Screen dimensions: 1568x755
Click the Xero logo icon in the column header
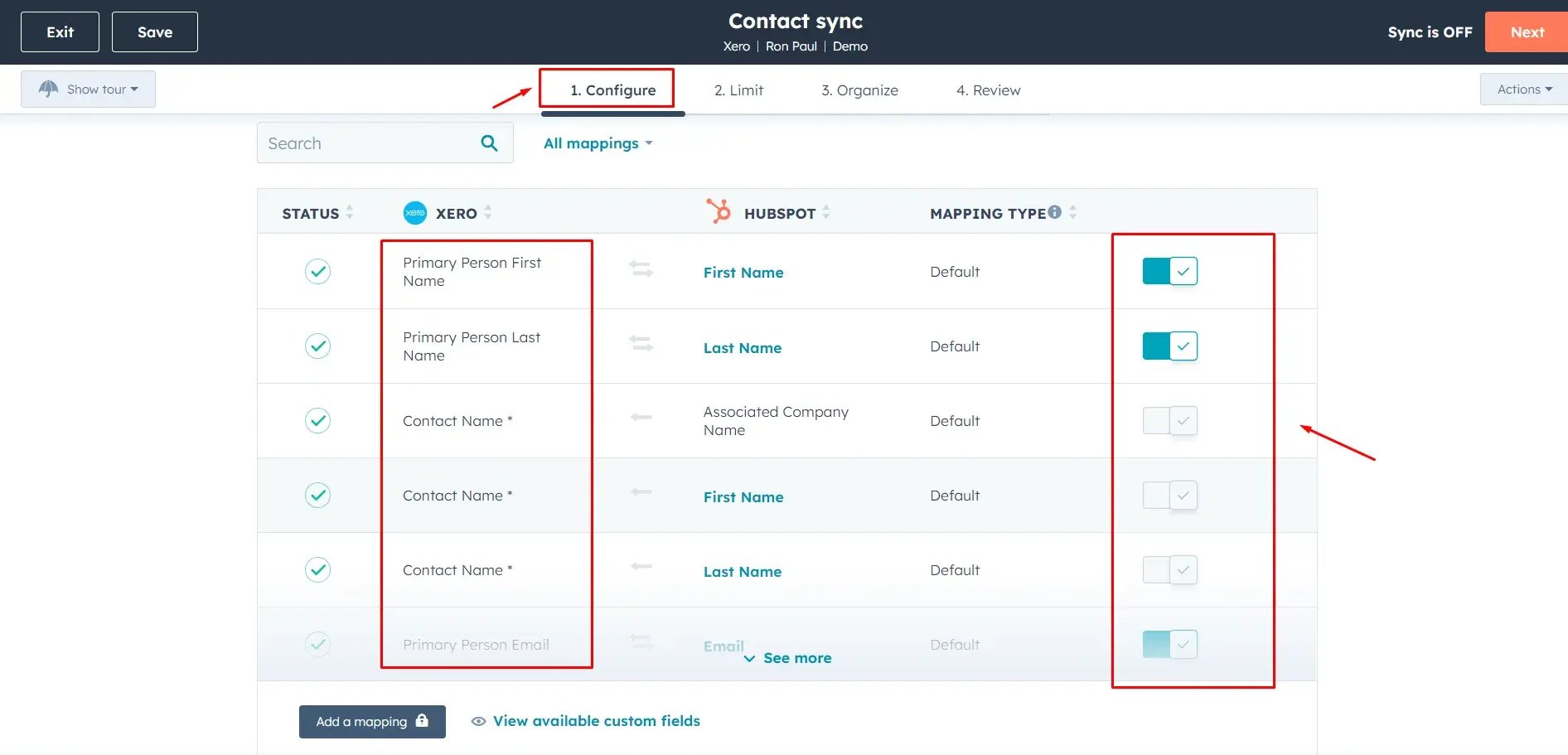tap(415, 213)
